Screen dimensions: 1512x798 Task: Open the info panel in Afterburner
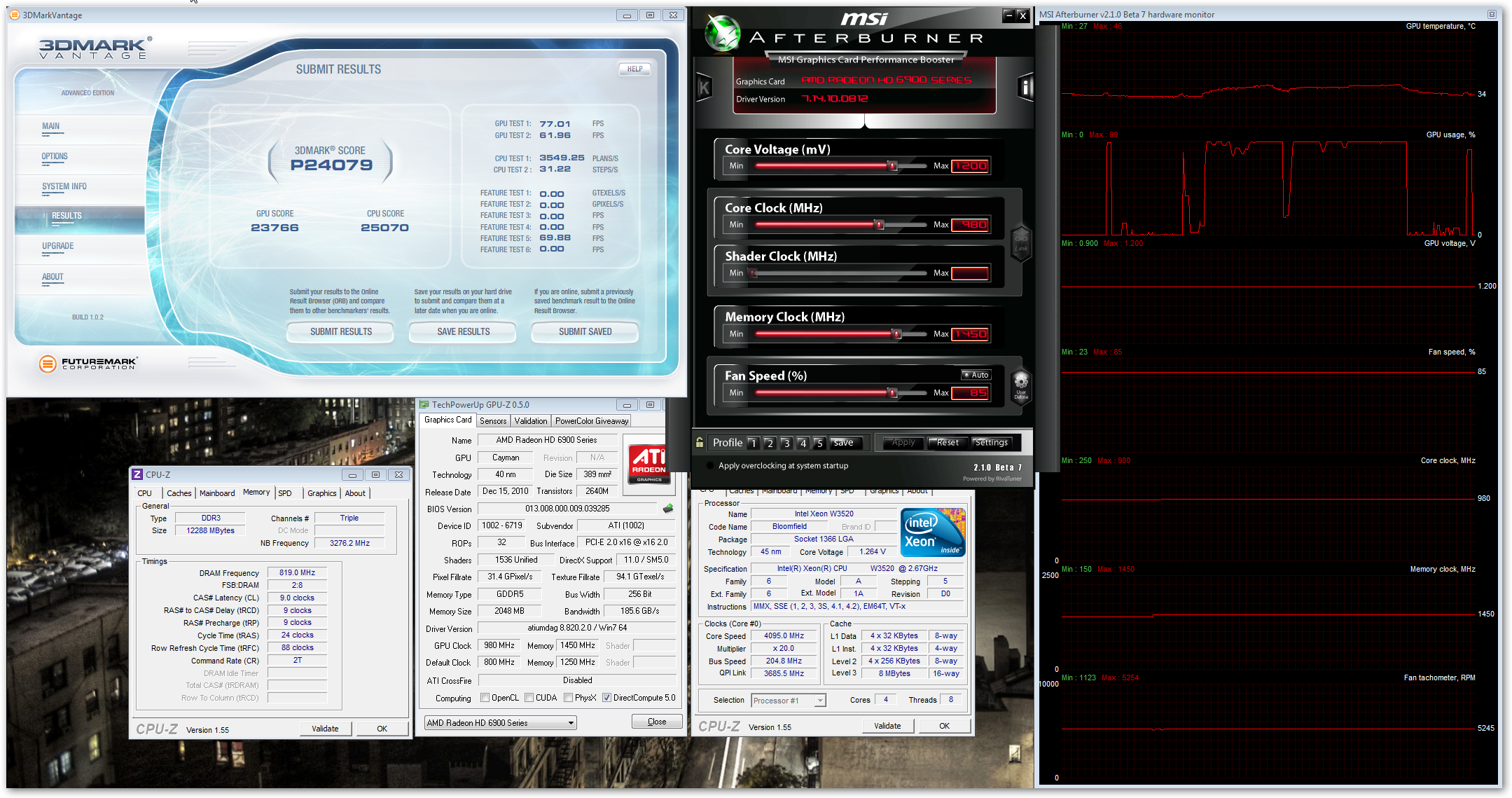pos(1025,88)
